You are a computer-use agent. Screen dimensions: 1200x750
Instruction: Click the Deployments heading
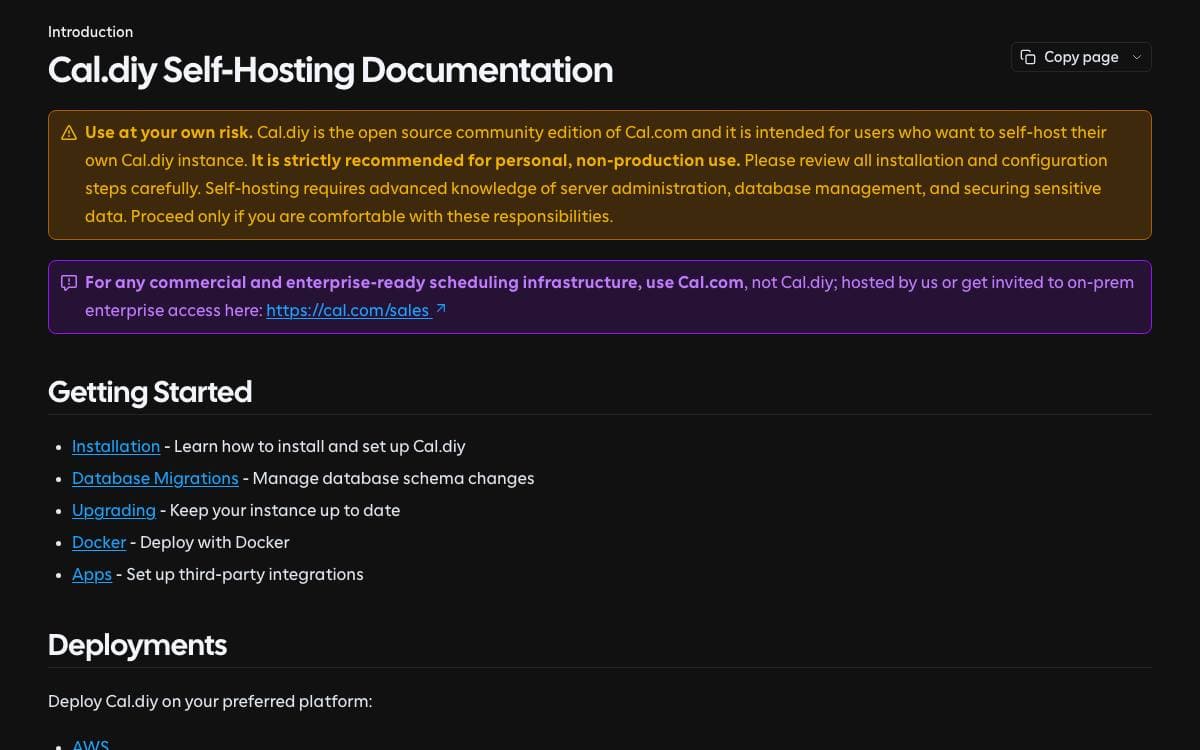tap(137, 645)
